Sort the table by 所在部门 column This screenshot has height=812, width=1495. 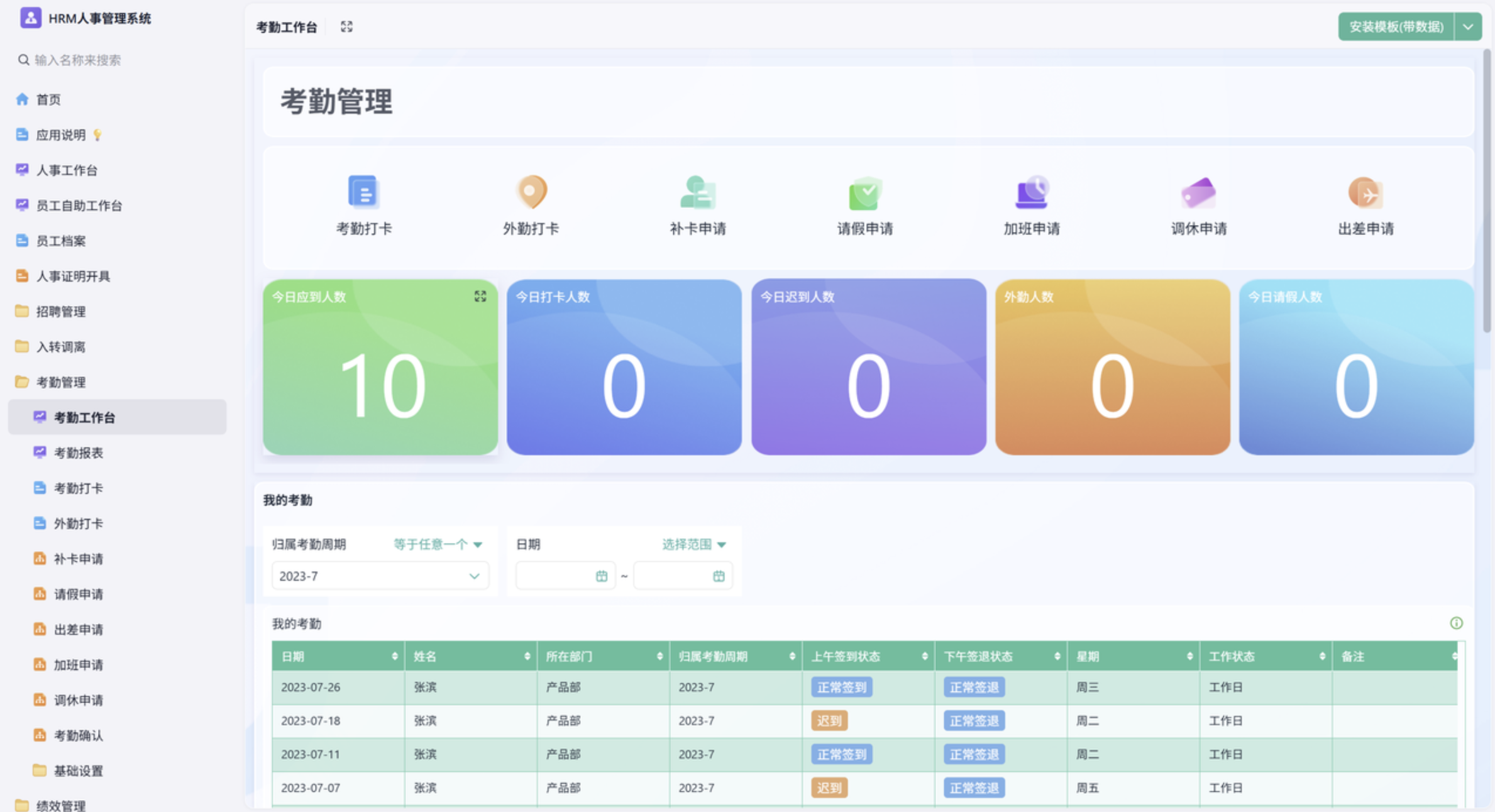point(659,657)
